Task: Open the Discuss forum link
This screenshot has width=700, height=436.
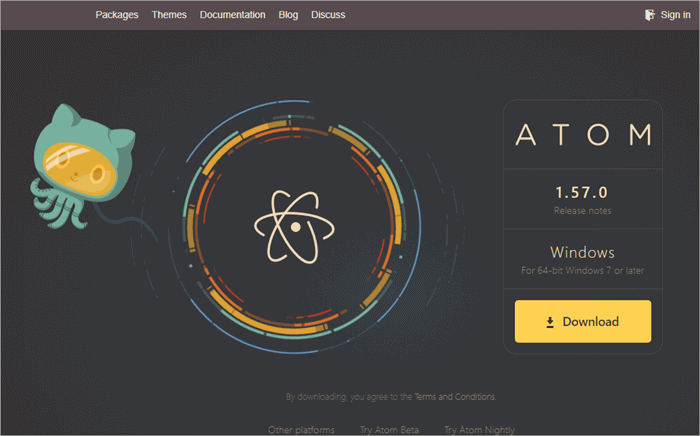Action: click(x=328, y=15)
